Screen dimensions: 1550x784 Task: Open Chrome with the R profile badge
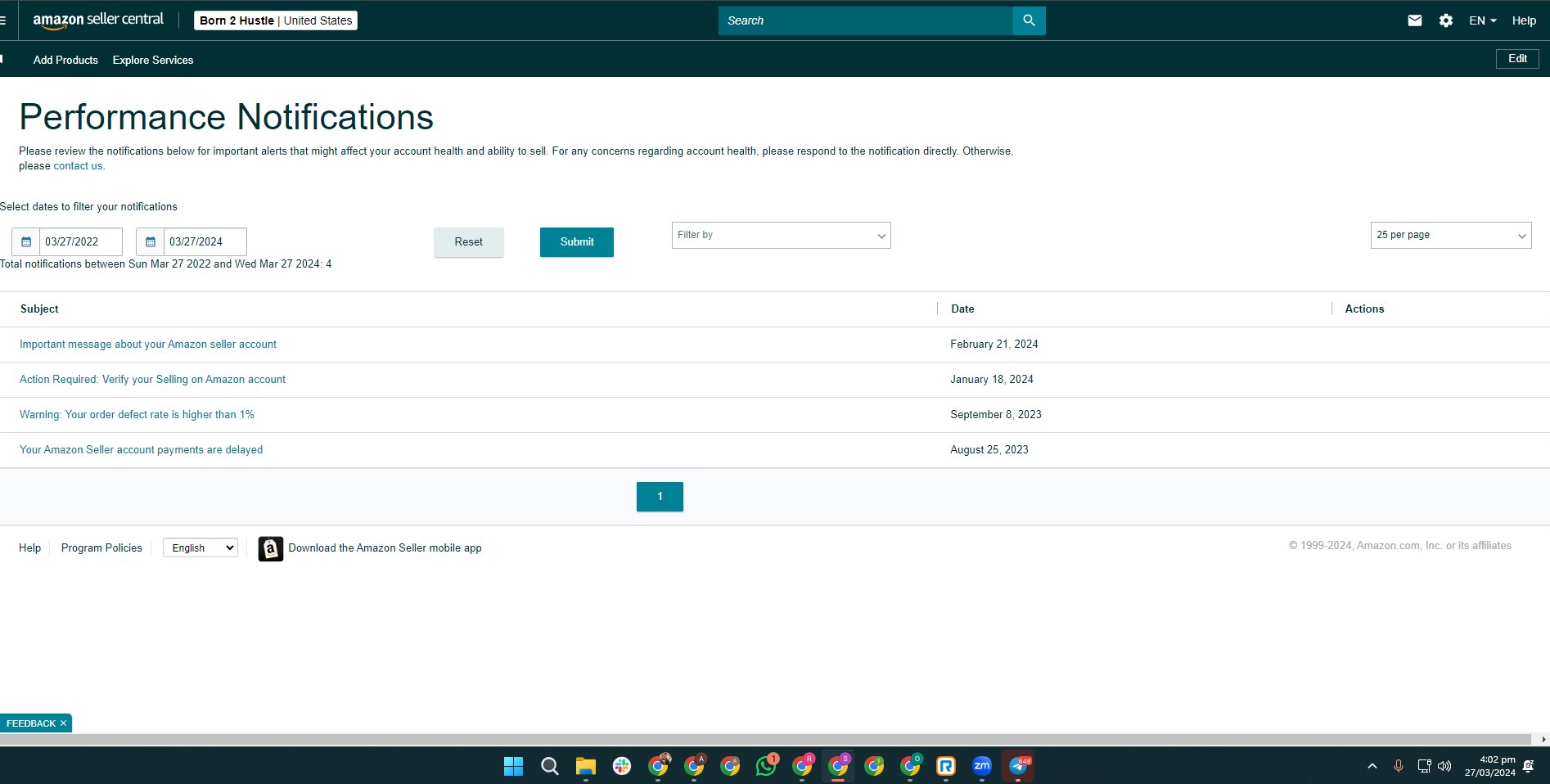802,766
